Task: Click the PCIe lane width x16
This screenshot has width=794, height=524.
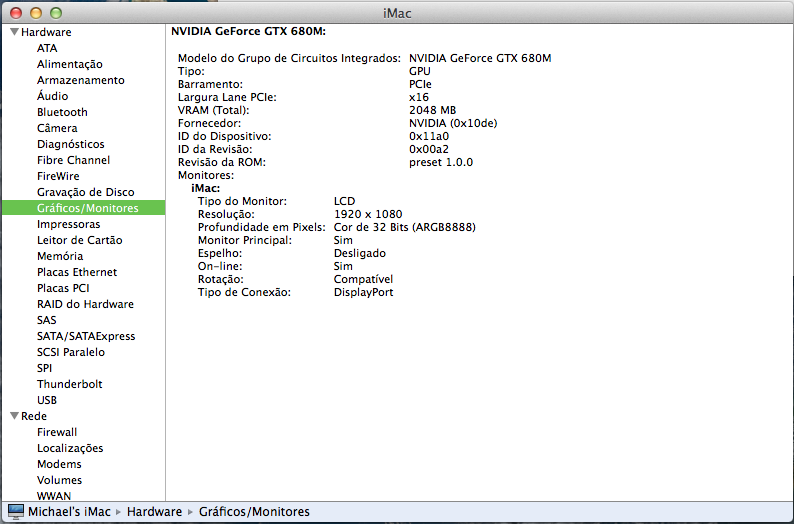Action: pyautogui.click(x=419, y=97)
